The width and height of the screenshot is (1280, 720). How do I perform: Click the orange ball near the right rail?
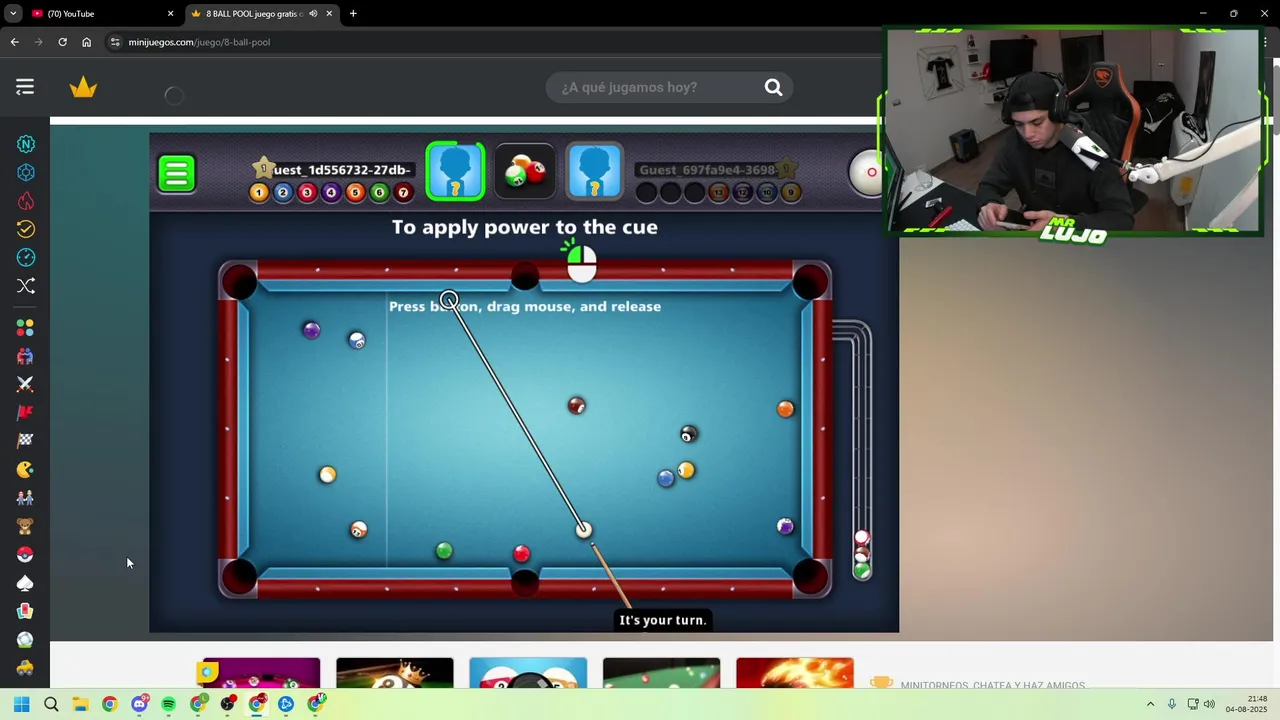[785, 409]
